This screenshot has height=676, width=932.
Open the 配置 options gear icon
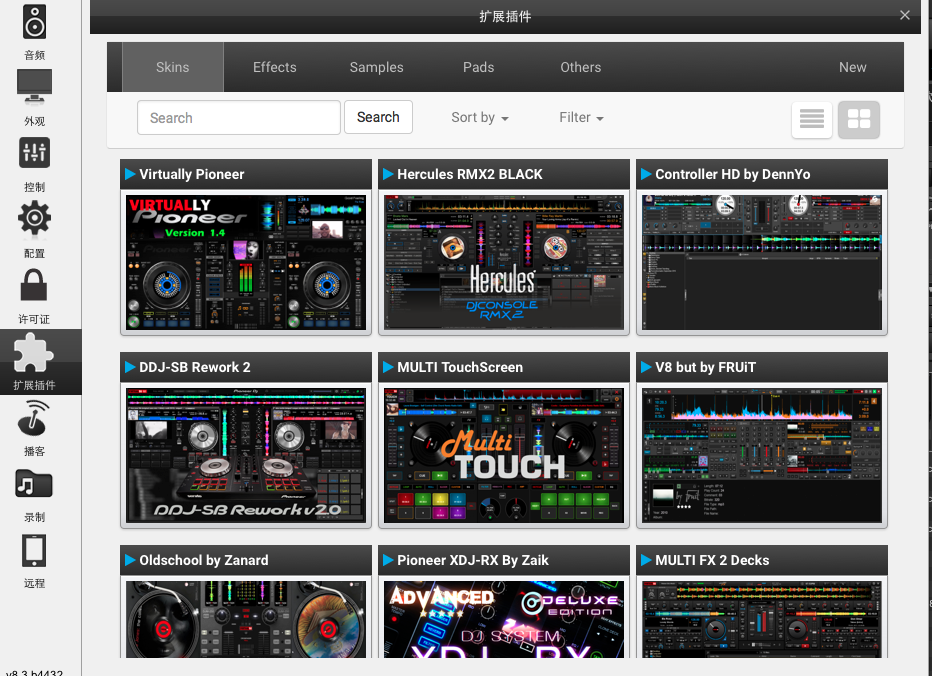point(34,218)
